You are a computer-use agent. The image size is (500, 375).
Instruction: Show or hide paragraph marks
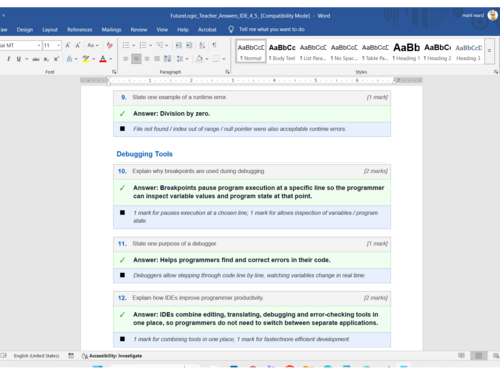(214, 45)
